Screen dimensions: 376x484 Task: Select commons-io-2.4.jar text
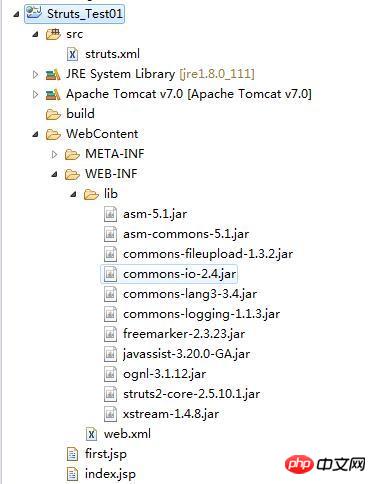click(x=180, y=274)
